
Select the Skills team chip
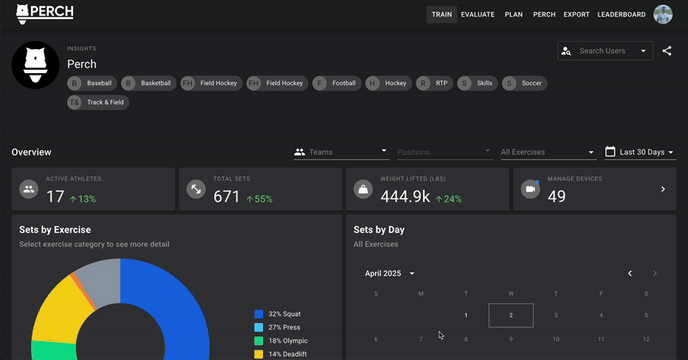pyautogui.click(x=477, y=83)
